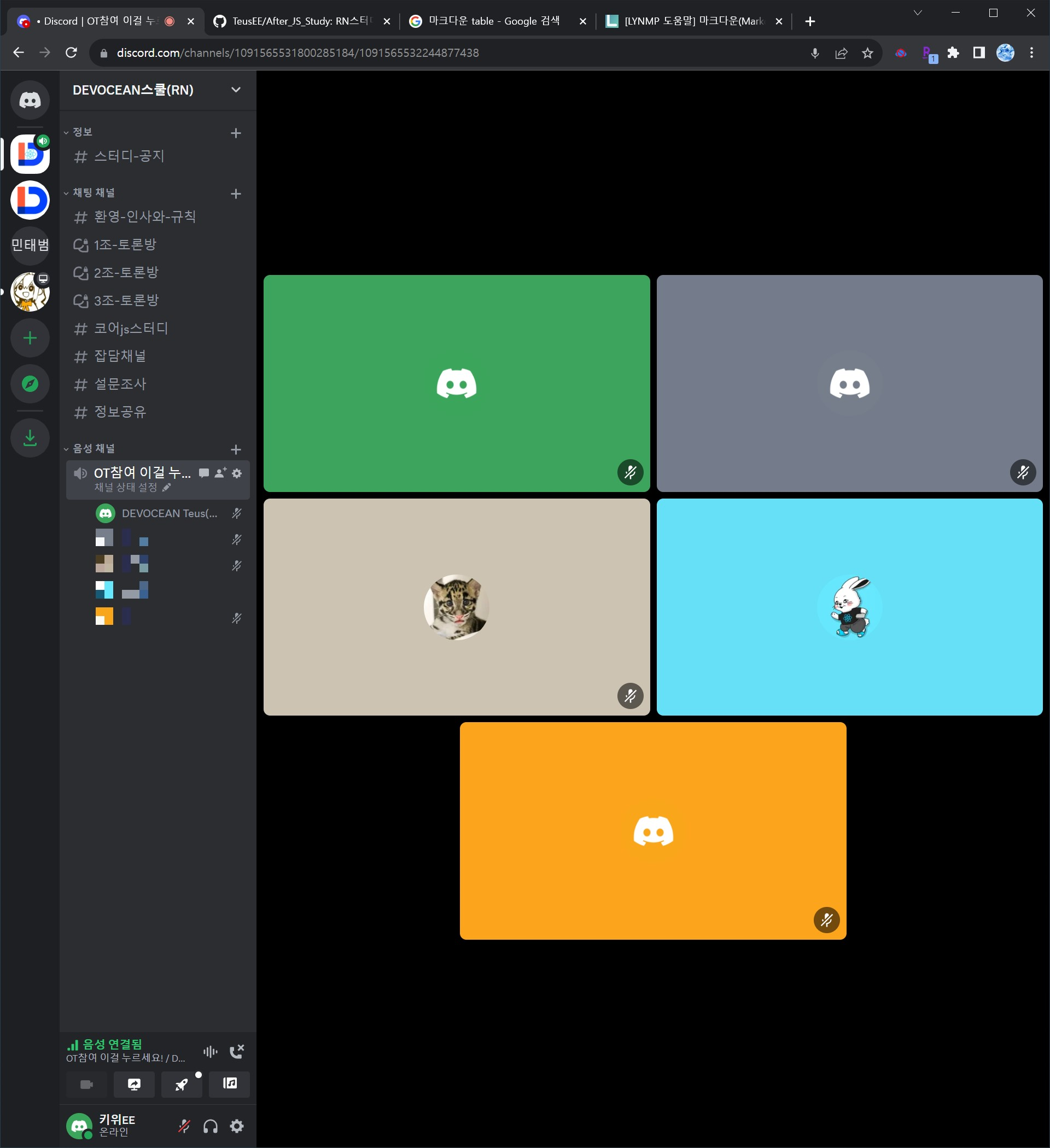The width and height of the screenshot is (1050, 1148).
Task: Collapse the 채팅 채널 category
Action: point(90,193)
